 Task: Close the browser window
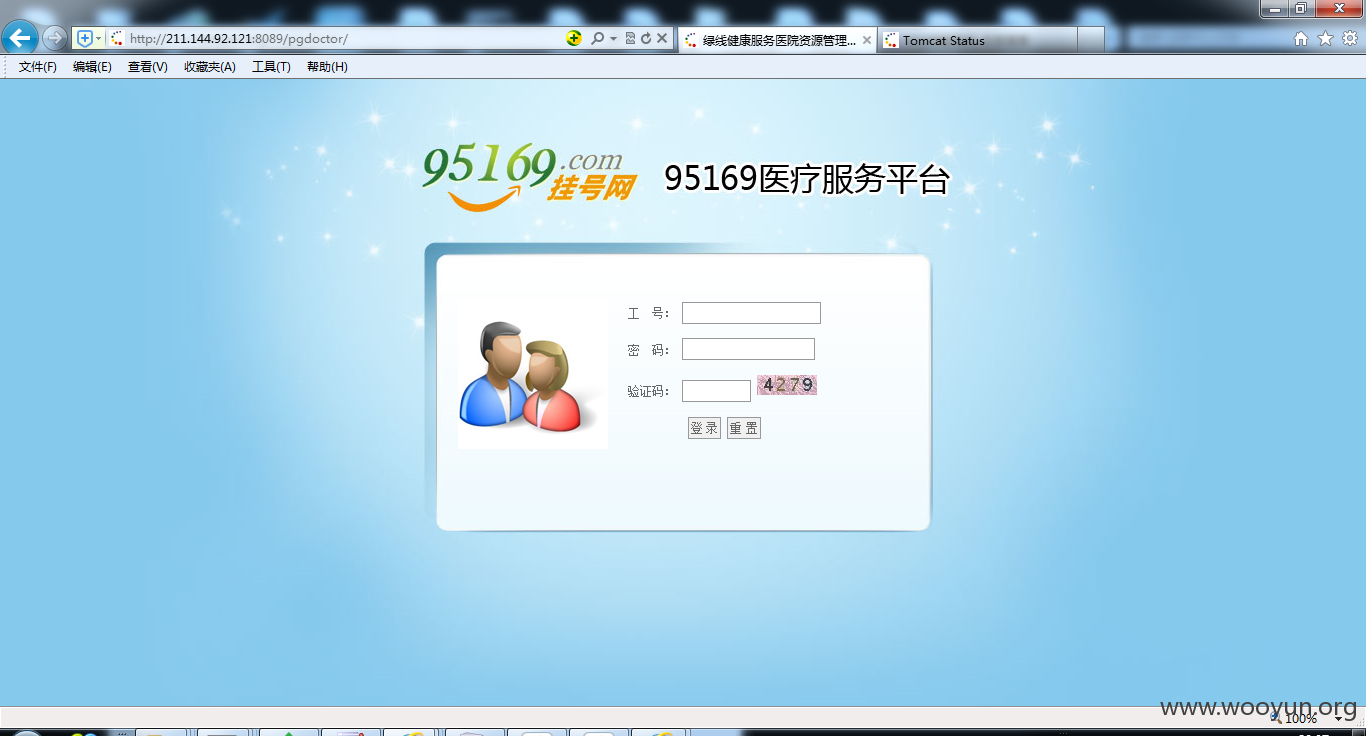tap(1338, 9)
